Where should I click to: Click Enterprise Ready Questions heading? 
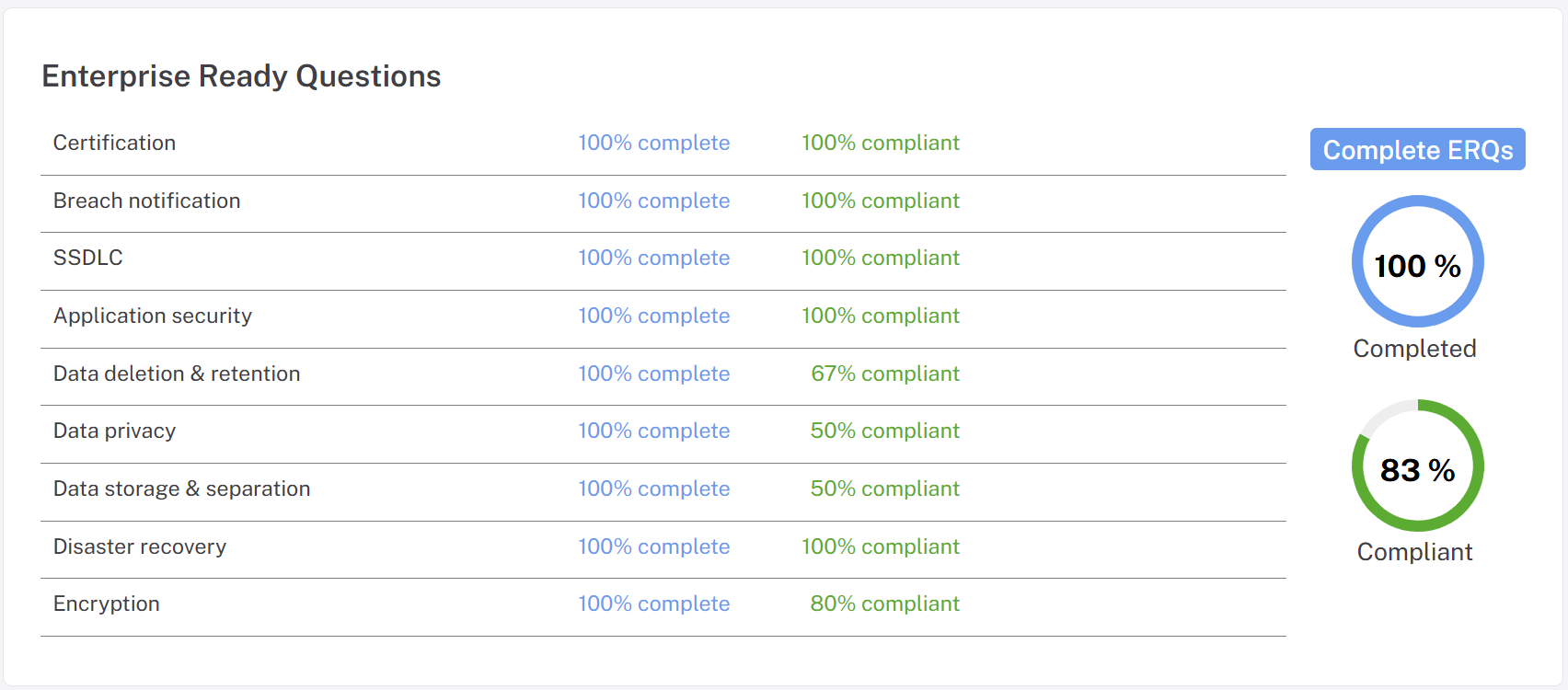click(241, 76)
